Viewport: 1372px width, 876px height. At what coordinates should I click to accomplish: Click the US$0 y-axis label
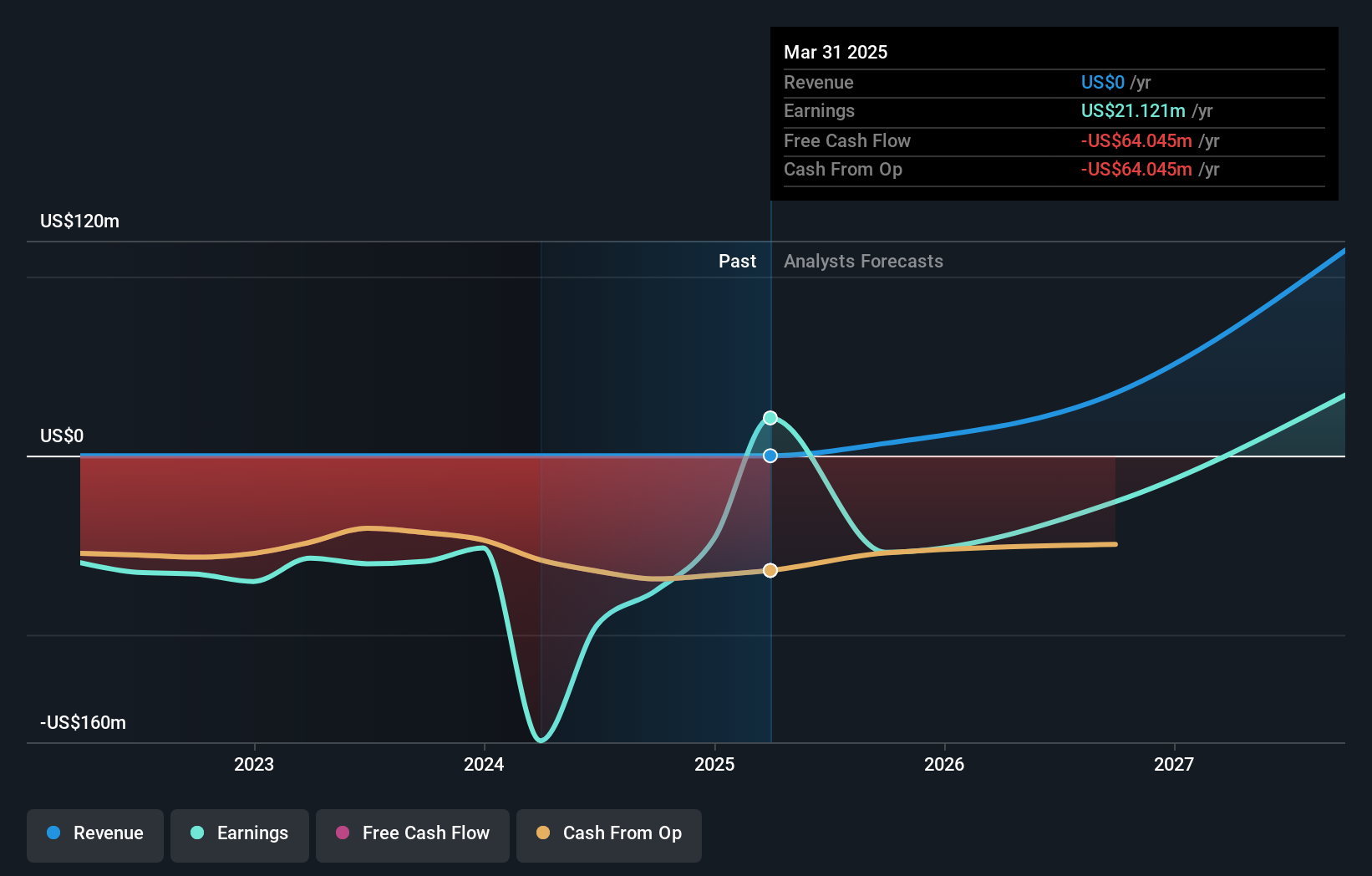pos(62,436)
